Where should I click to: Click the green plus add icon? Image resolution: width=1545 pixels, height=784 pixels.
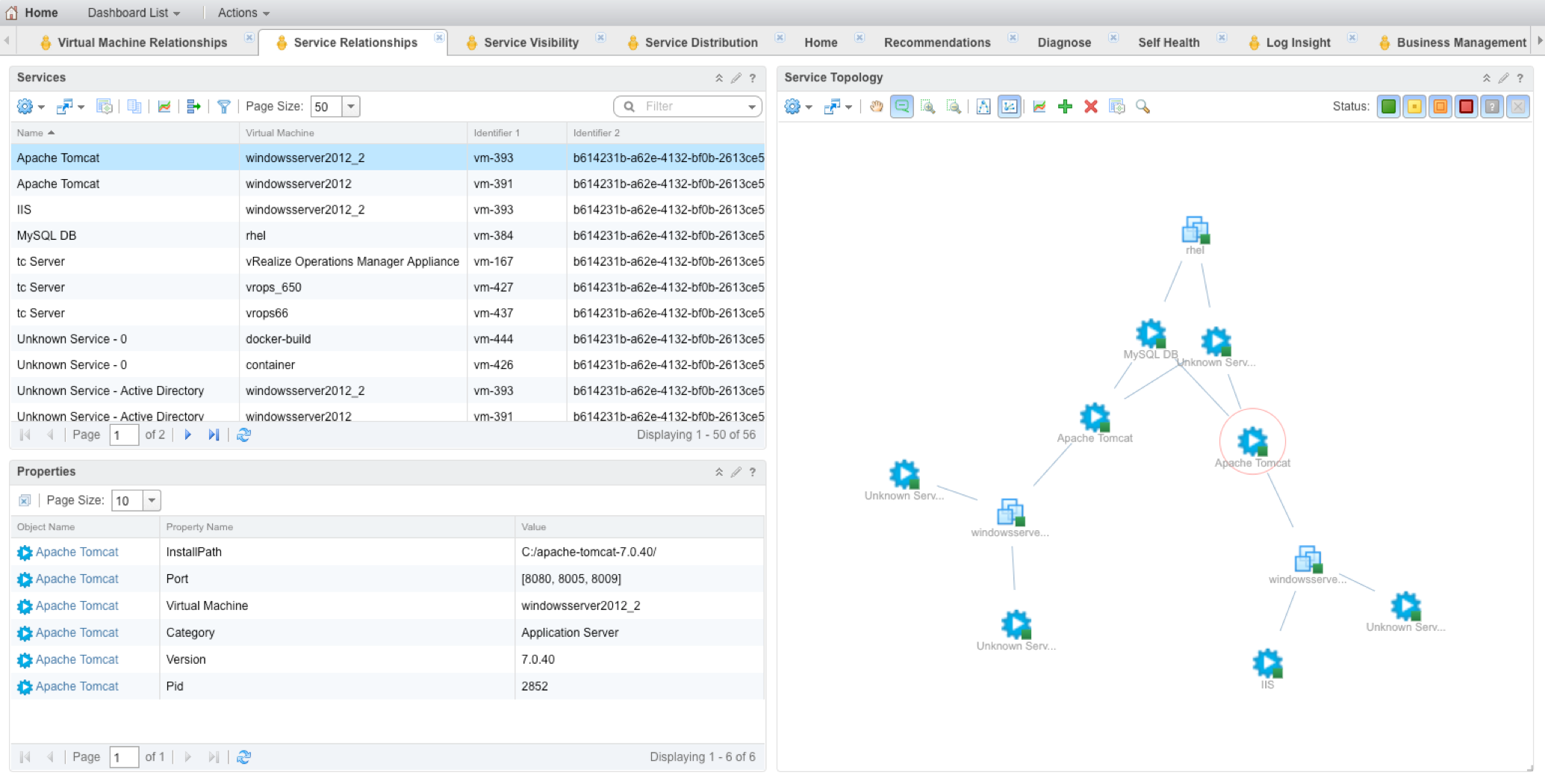tap(1065, 107)
